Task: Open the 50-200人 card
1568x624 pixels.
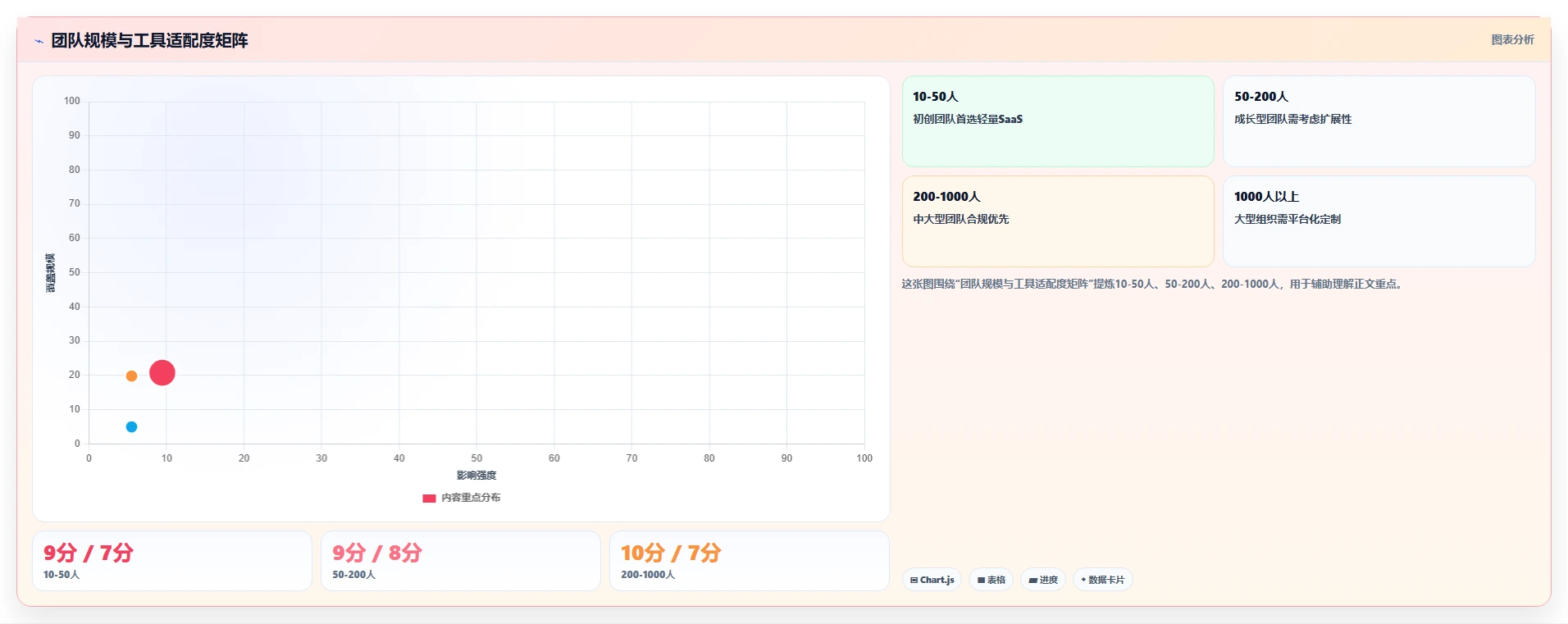Action: 1379,121
